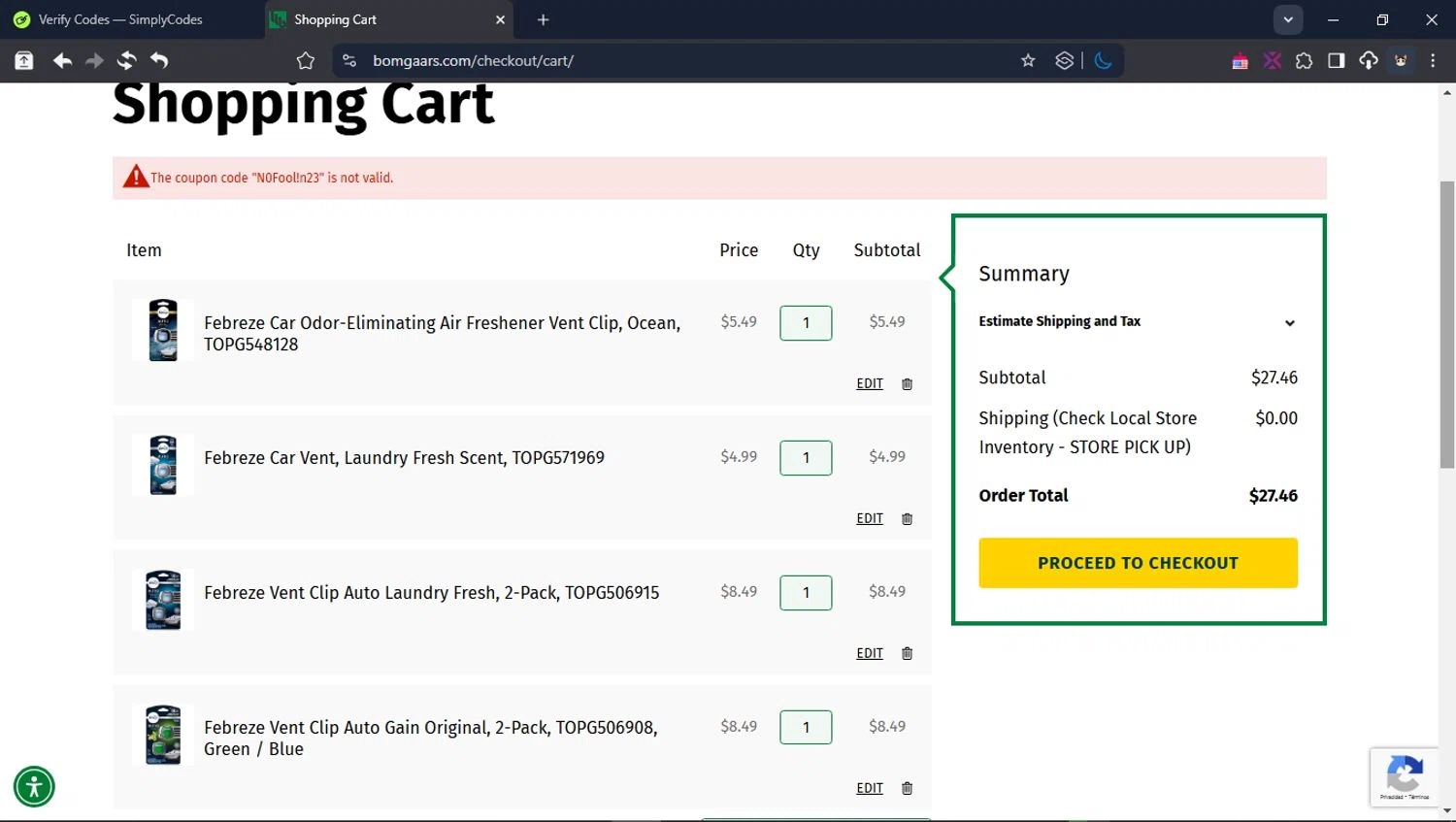The width and height of the screenshot is (1456, 822).
Task: Click thumbnail of Laundry Fresh Scent TOPG571969
Action: coord(163,465)
